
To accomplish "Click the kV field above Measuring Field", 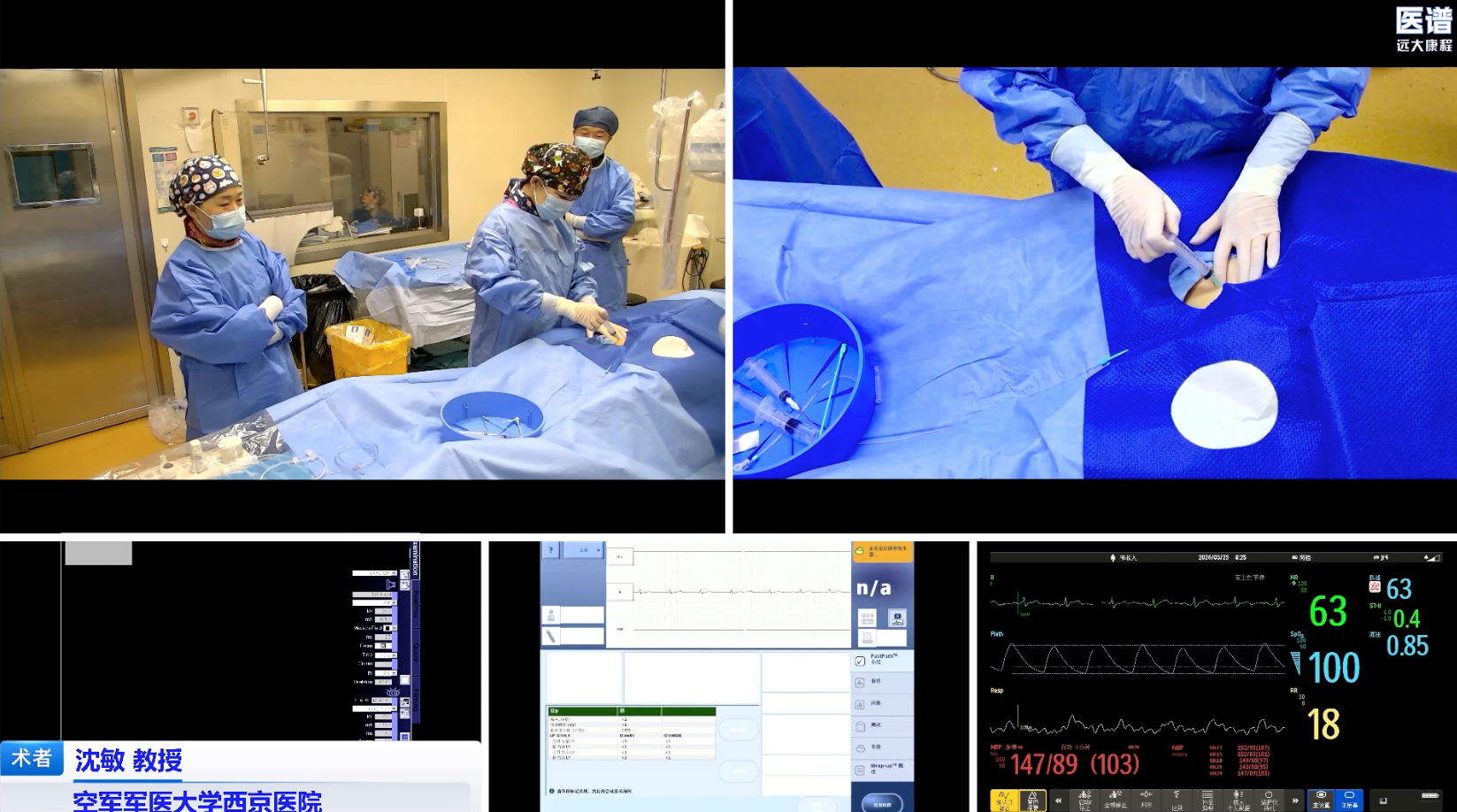I will 384,610.
